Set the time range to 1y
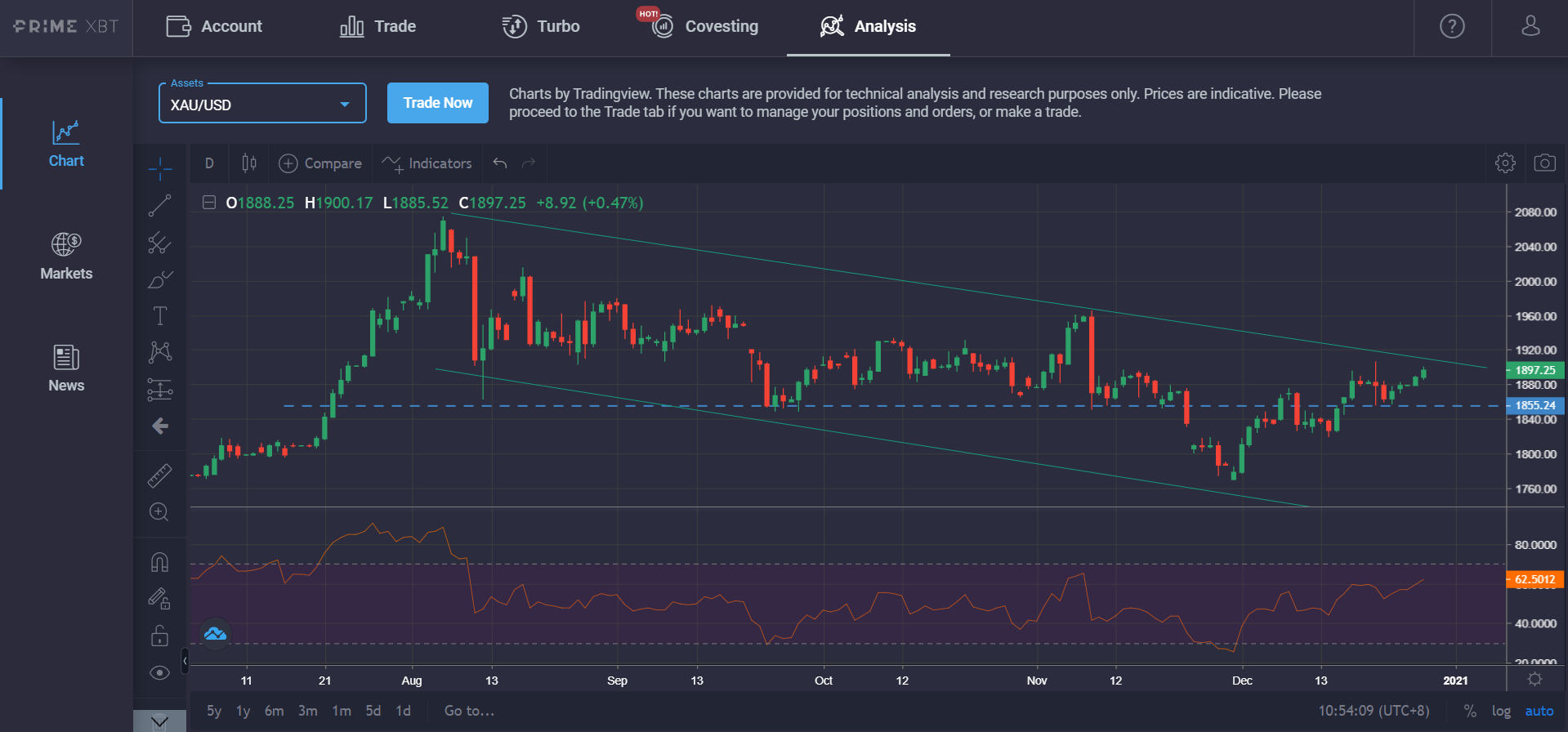The height and width of the screenshot is (732, 1568). pyautogui.click(x=243, y=711)
